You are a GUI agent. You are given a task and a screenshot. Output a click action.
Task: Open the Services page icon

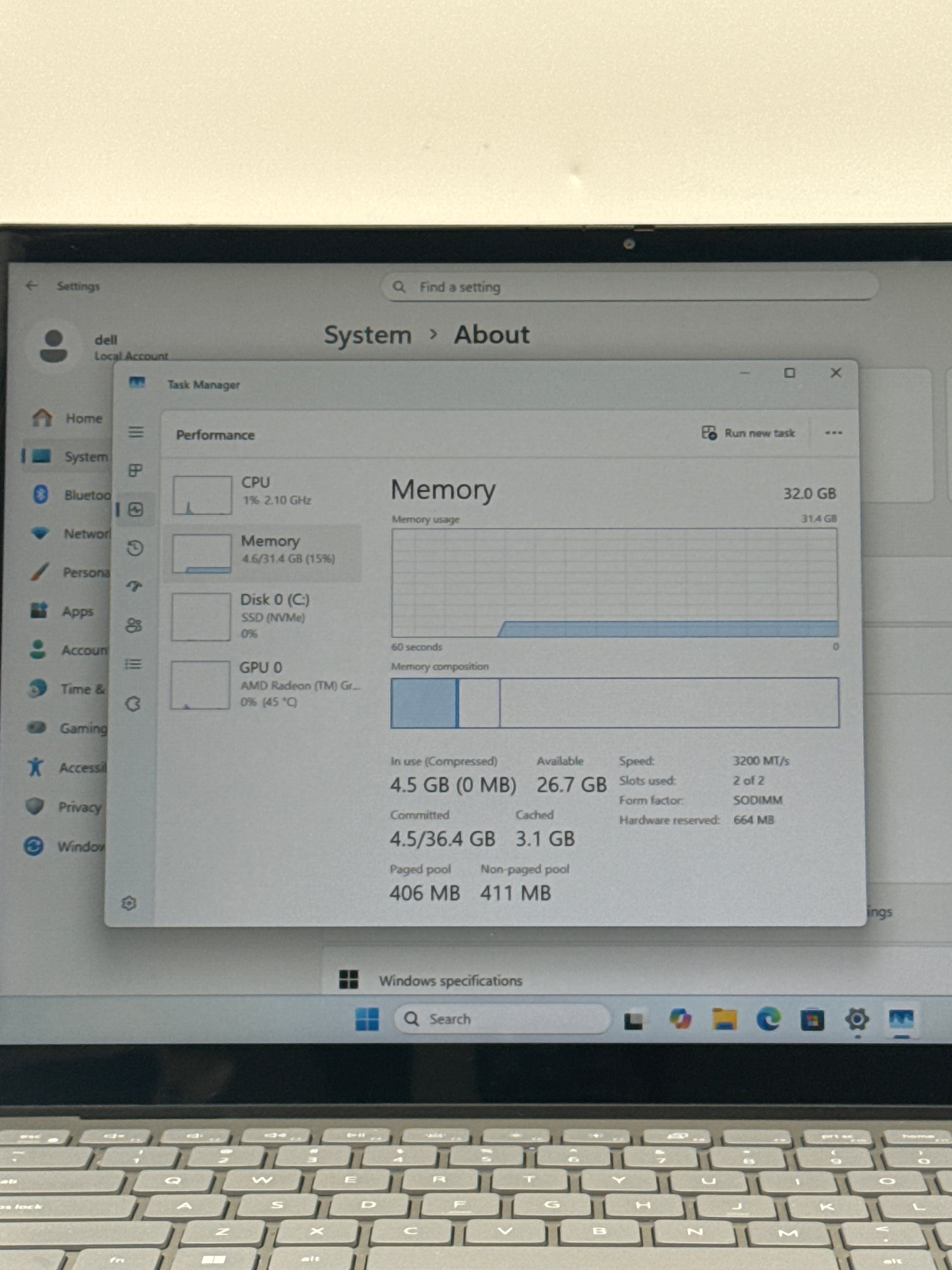133,704
